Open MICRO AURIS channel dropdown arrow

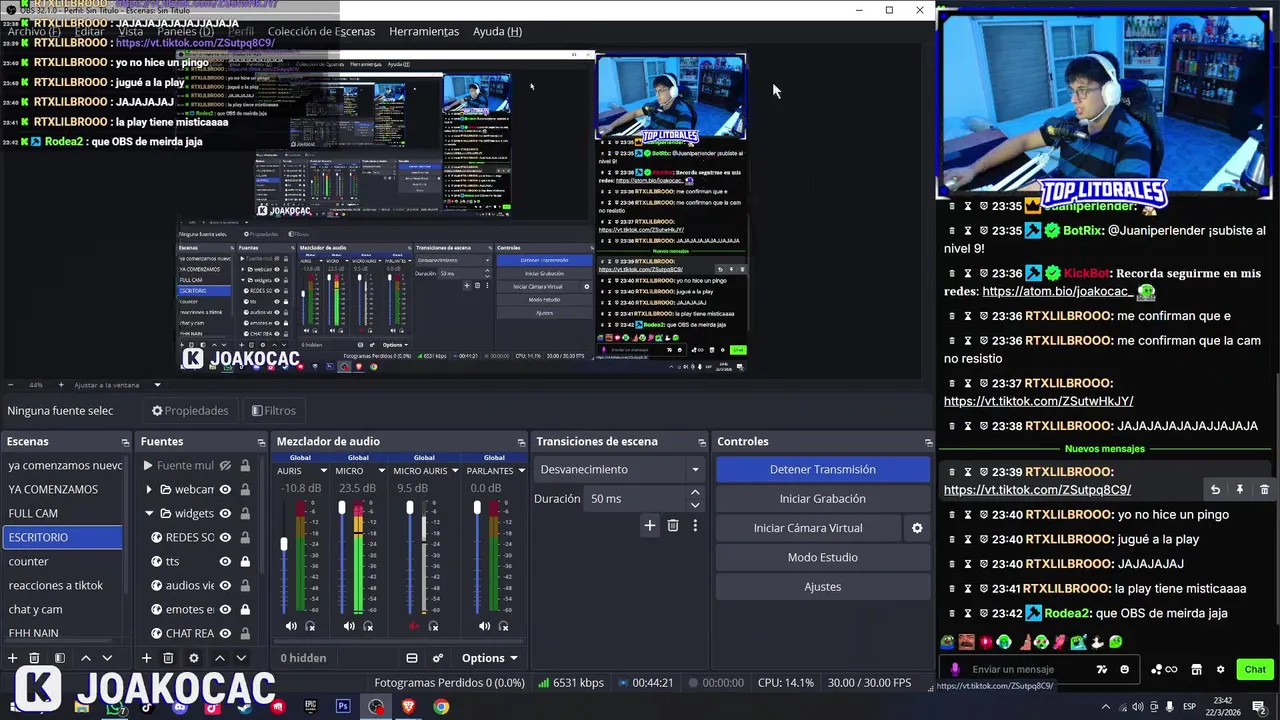click(455, 471)
